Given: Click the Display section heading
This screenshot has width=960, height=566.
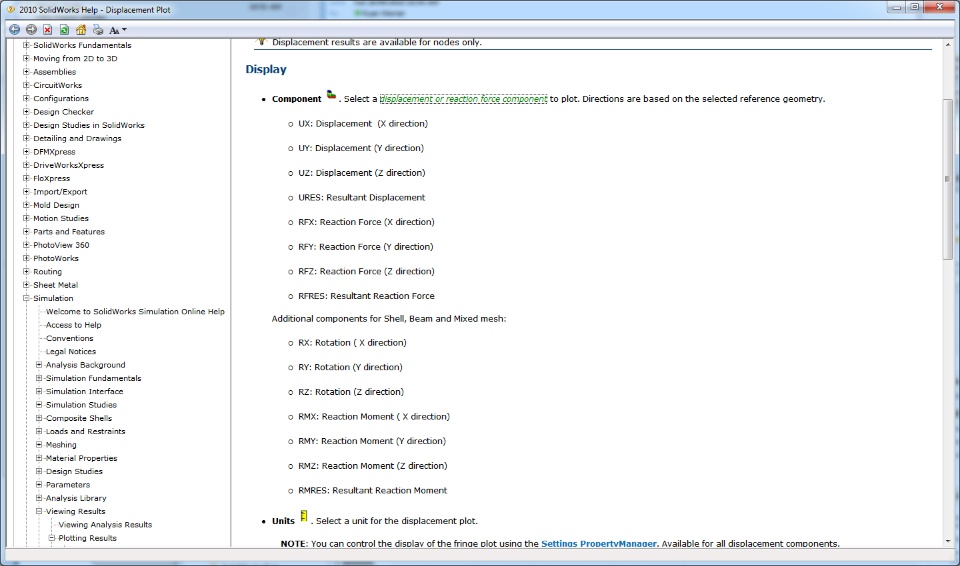Looking at the screenshot, I should click(x=266, y=69).
